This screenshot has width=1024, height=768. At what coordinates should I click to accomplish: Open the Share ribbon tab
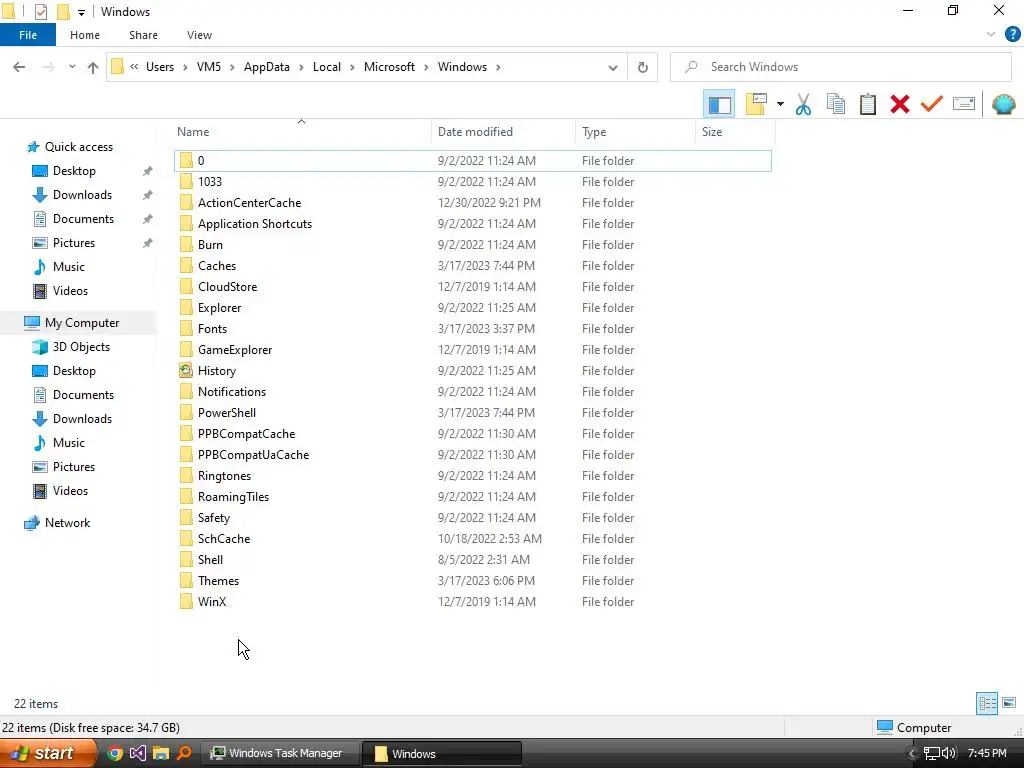pyautogui.click(x=143, y=35)
